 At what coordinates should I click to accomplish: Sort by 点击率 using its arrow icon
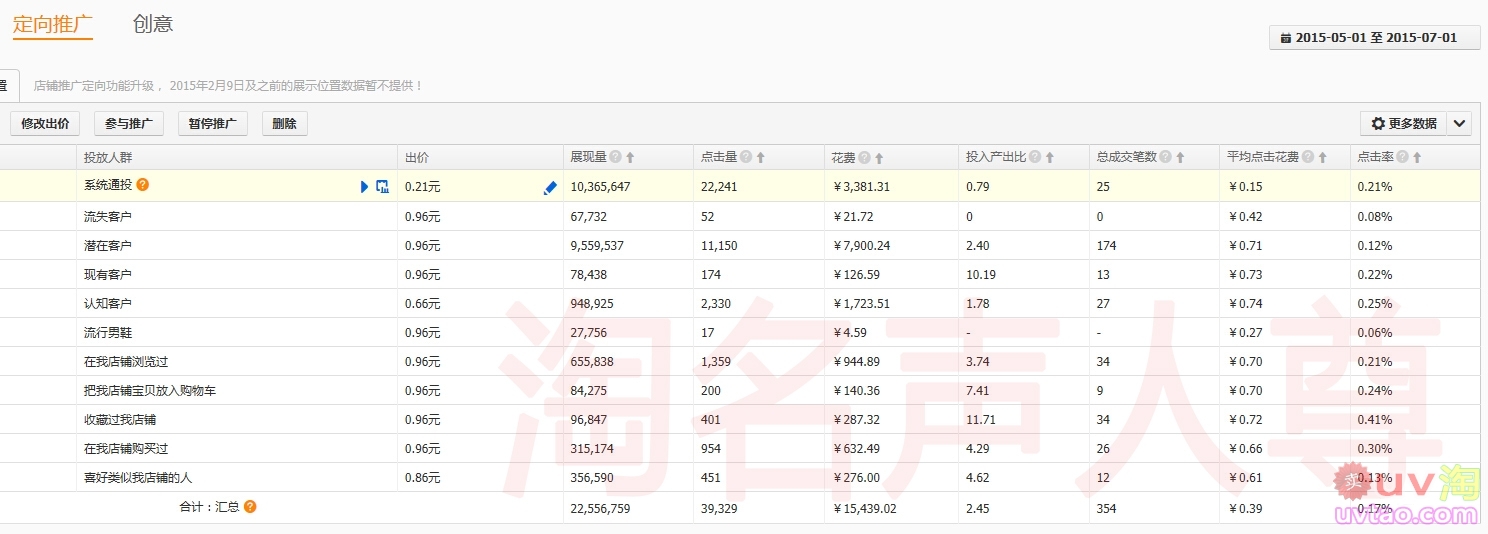point(1417,157)
